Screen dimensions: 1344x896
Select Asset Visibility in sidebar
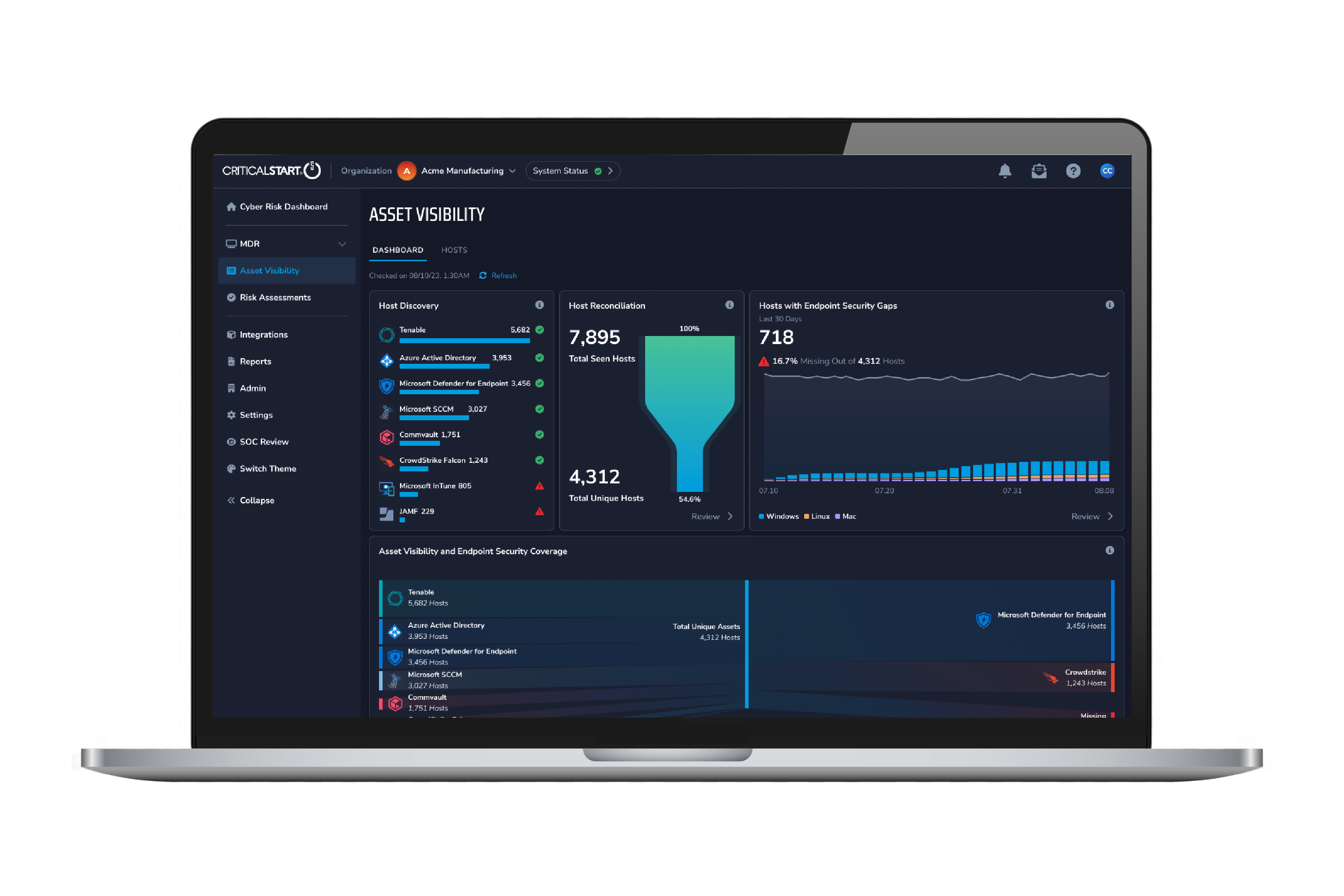point(286,271)
